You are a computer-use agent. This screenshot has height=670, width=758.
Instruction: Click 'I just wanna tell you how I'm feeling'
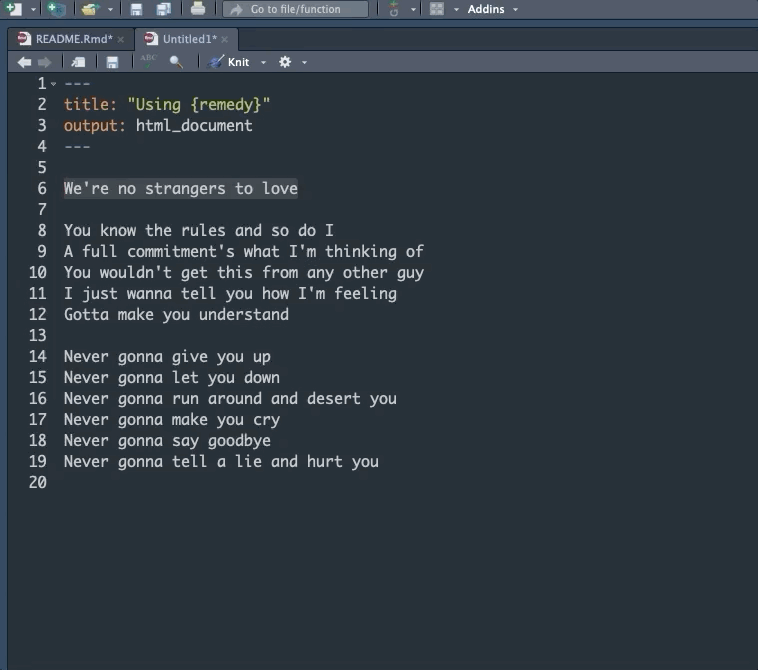230,293
